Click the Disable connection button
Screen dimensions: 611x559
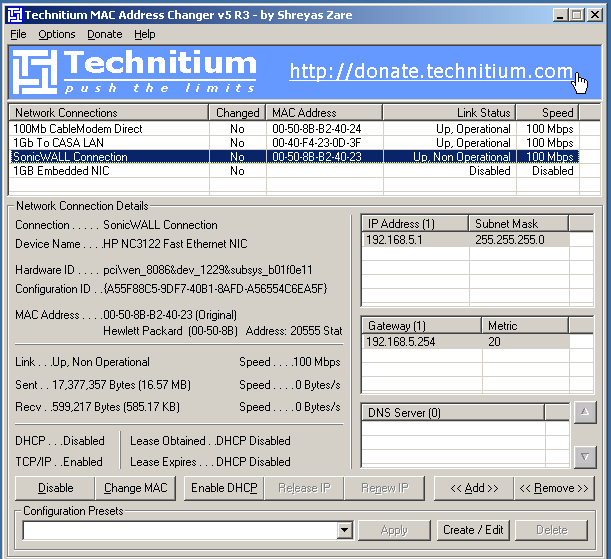[x=55, y=488]
